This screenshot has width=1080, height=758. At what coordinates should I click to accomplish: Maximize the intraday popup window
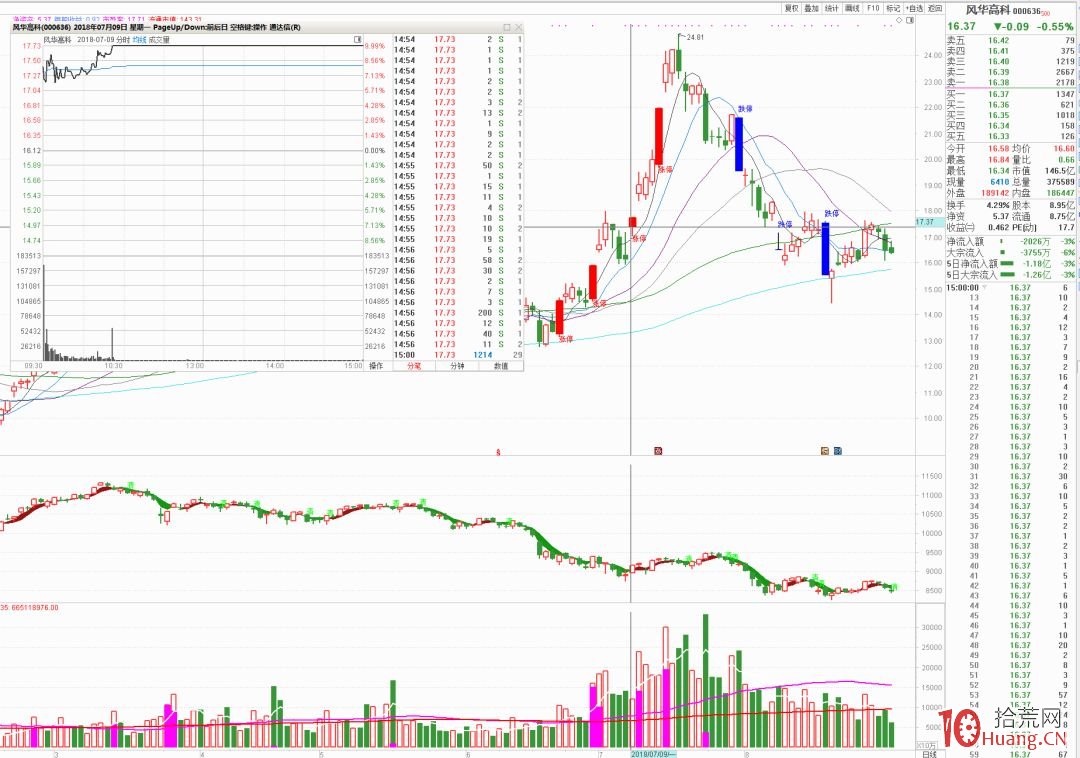click(507, 28)
